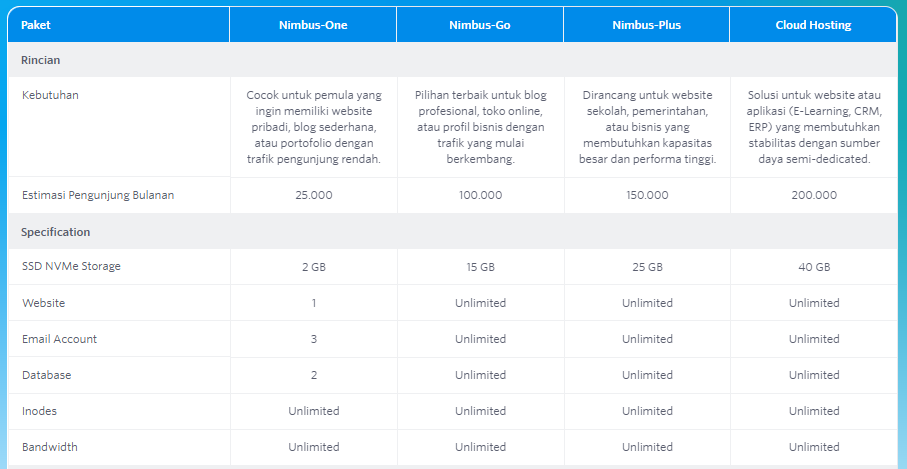
Task: Click the Estimasi Pengunjung Bulanan row label
Action: pos(98,195)
